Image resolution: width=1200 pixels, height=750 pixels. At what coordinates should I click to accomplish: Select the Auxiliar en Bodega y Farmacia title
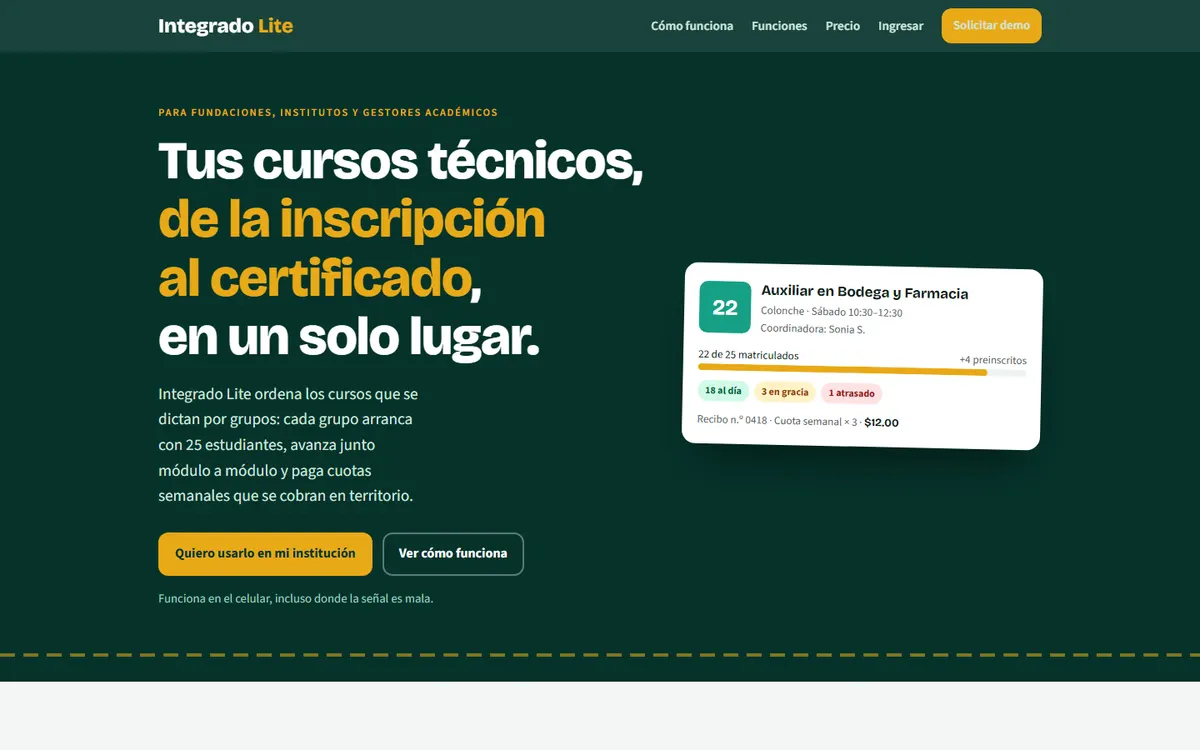click(x=864, y=292)
